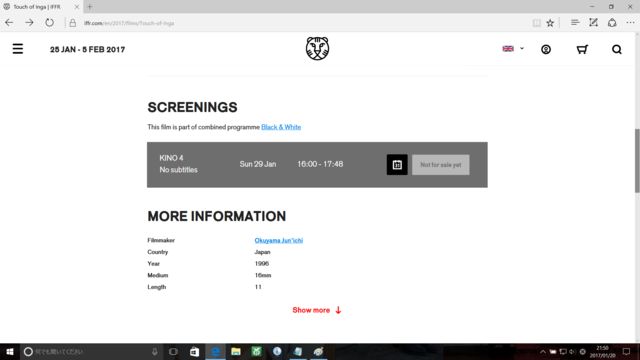Open filmmaker Okuyama Jun'ichi link
The image size is (640, 360).
[279, 240]
